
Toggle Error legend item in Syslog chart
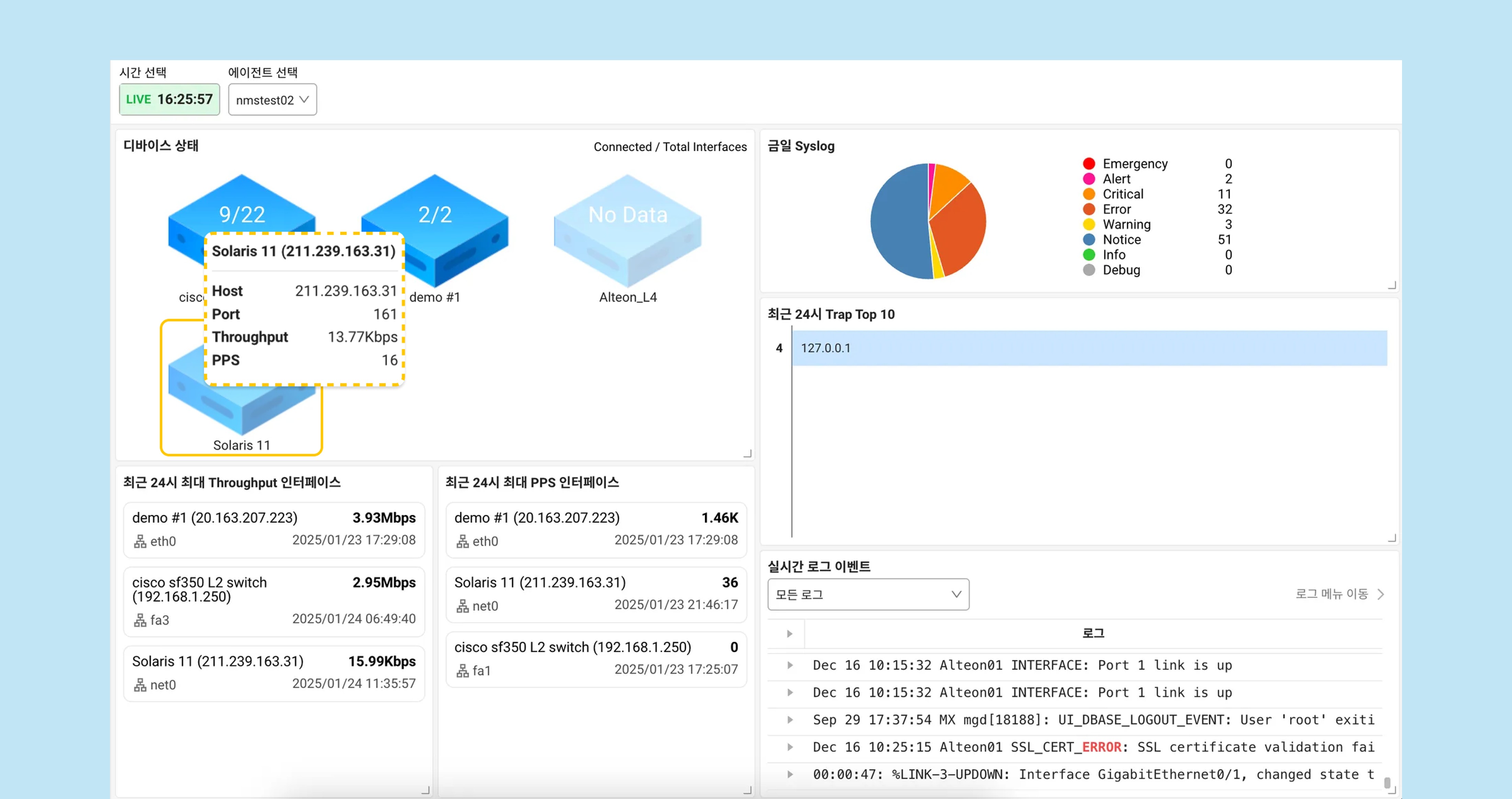pos(1116,209)
